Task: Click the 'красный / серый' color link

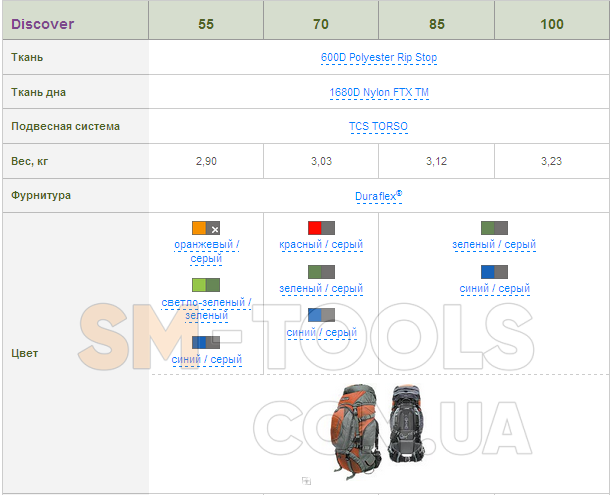Action: pos(321,245)
